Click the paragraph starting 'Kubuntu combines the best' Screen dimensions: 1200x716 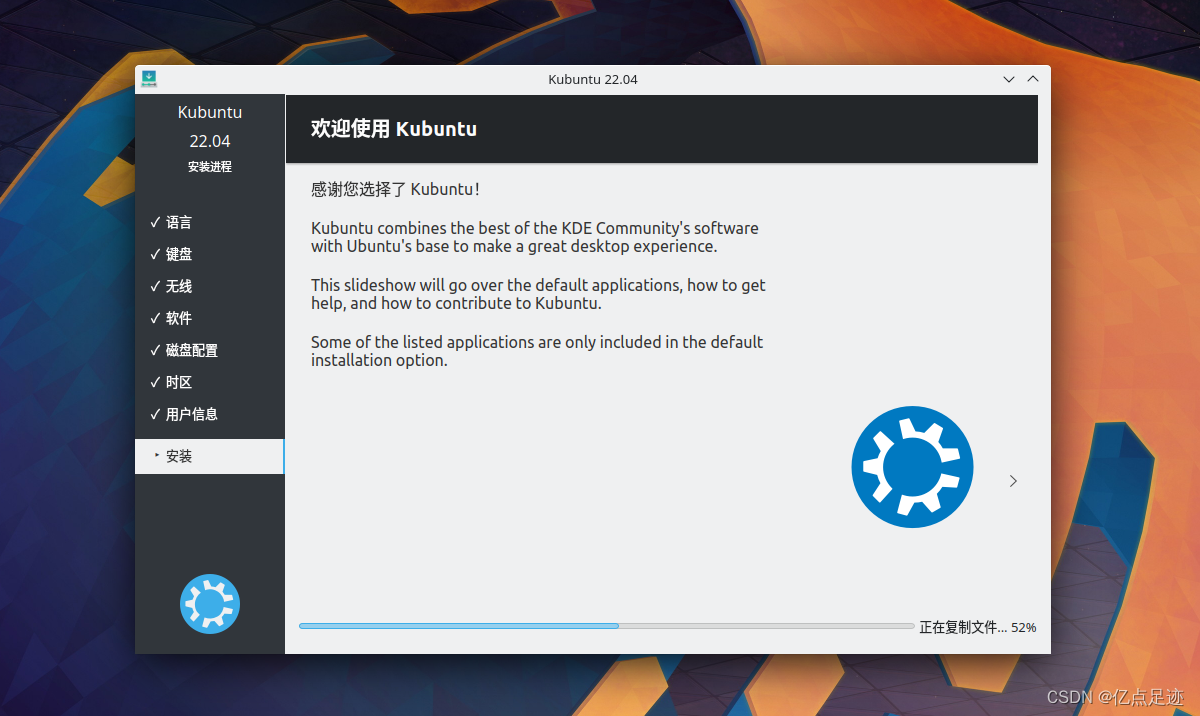tap(535, 237)
